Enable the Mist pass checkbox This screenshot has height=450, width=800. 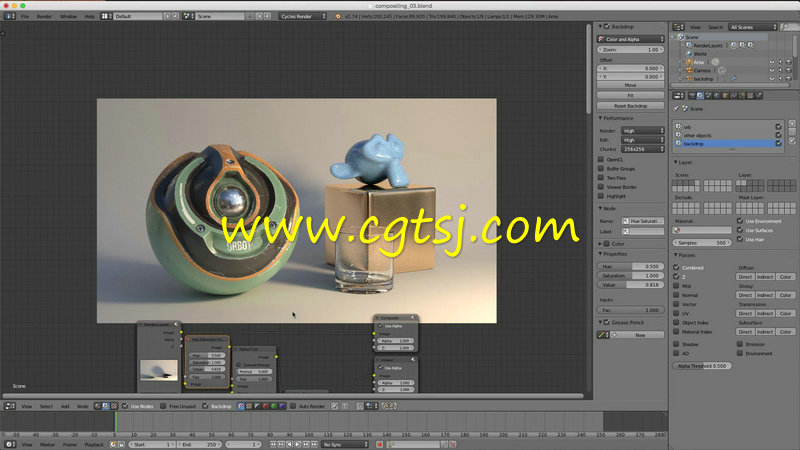tap(676, 286)
